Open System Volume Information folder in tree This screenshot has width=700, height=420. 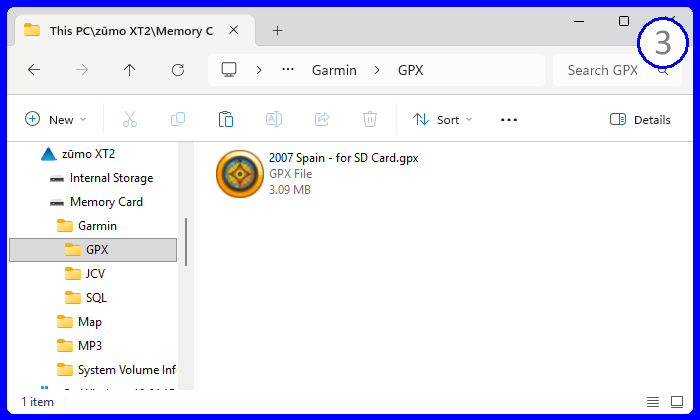pyautogui.click(x=127, y=370)
